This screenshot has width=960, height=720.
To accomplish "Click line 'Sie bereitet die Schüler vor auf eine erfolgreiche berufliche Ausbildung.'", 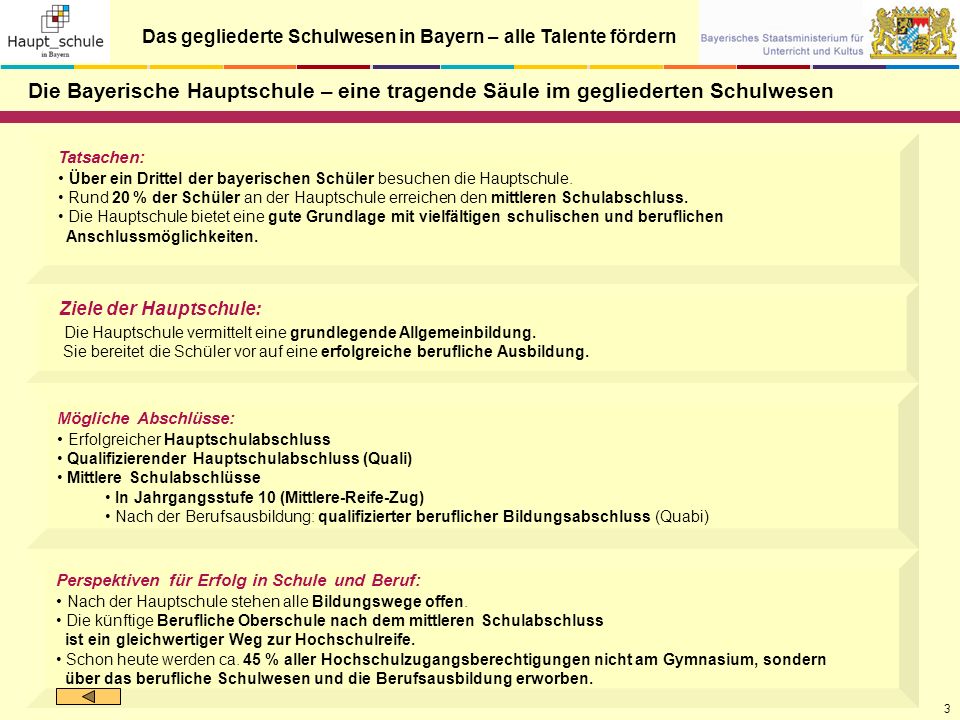I will tap(326, 352).
